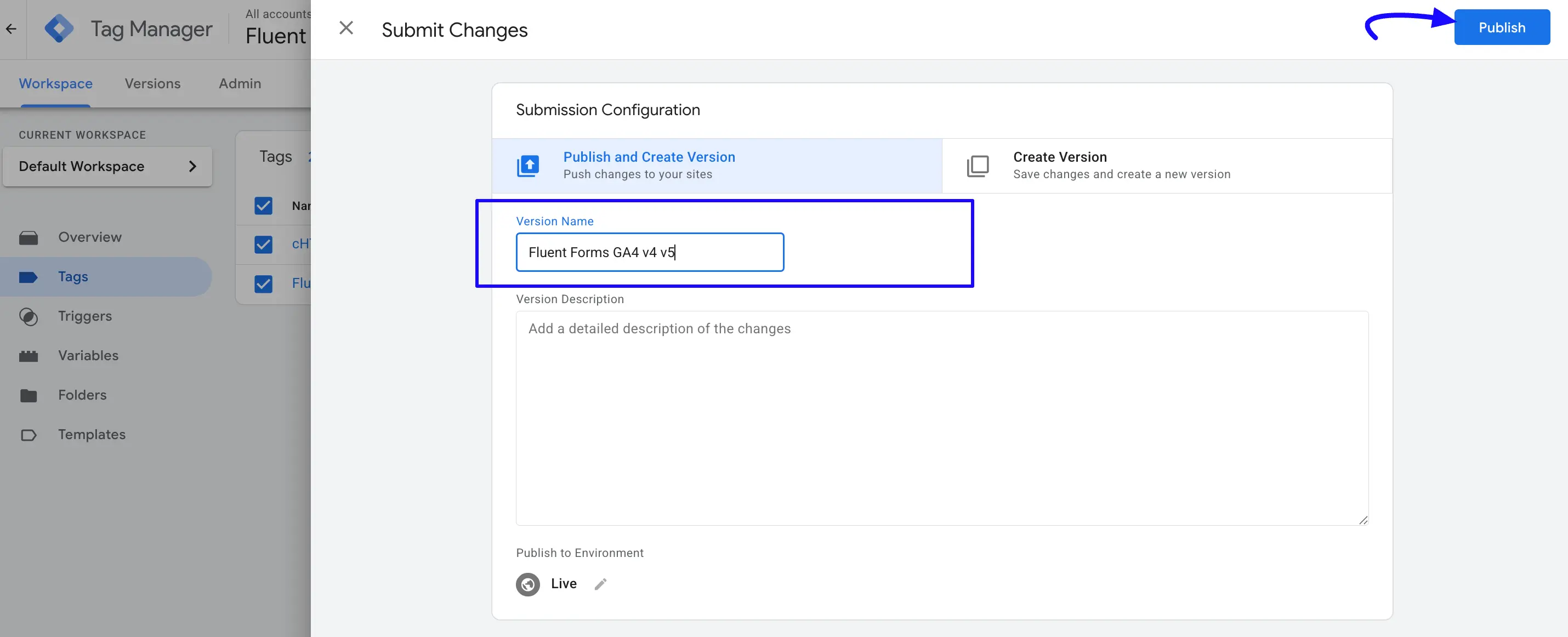Toggle the select-all checkbox in Name header
The image size is (1568, 637).
(x=263, y=206)
